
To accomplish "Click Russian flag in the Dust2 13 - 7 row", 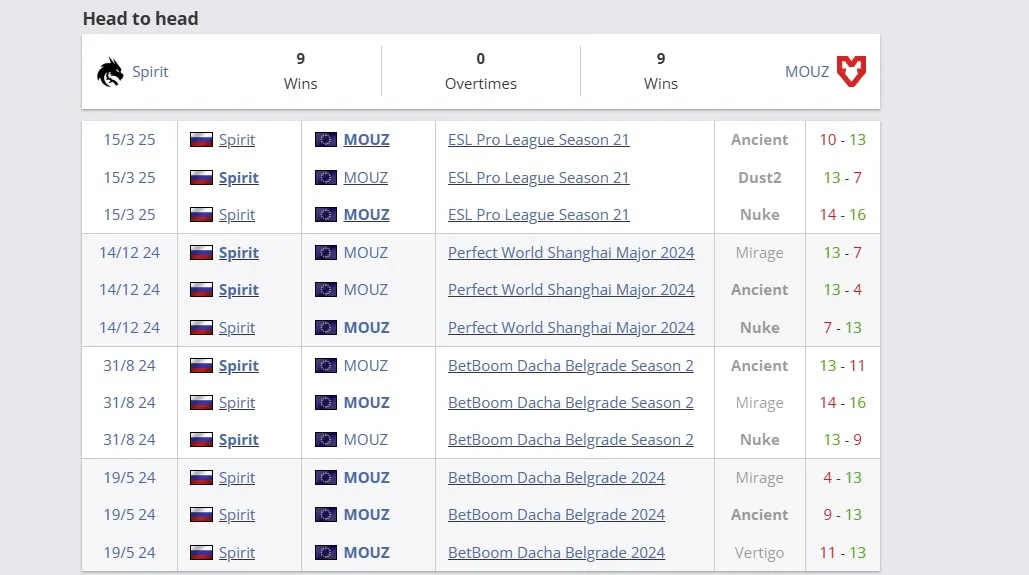I will [201, 178].
